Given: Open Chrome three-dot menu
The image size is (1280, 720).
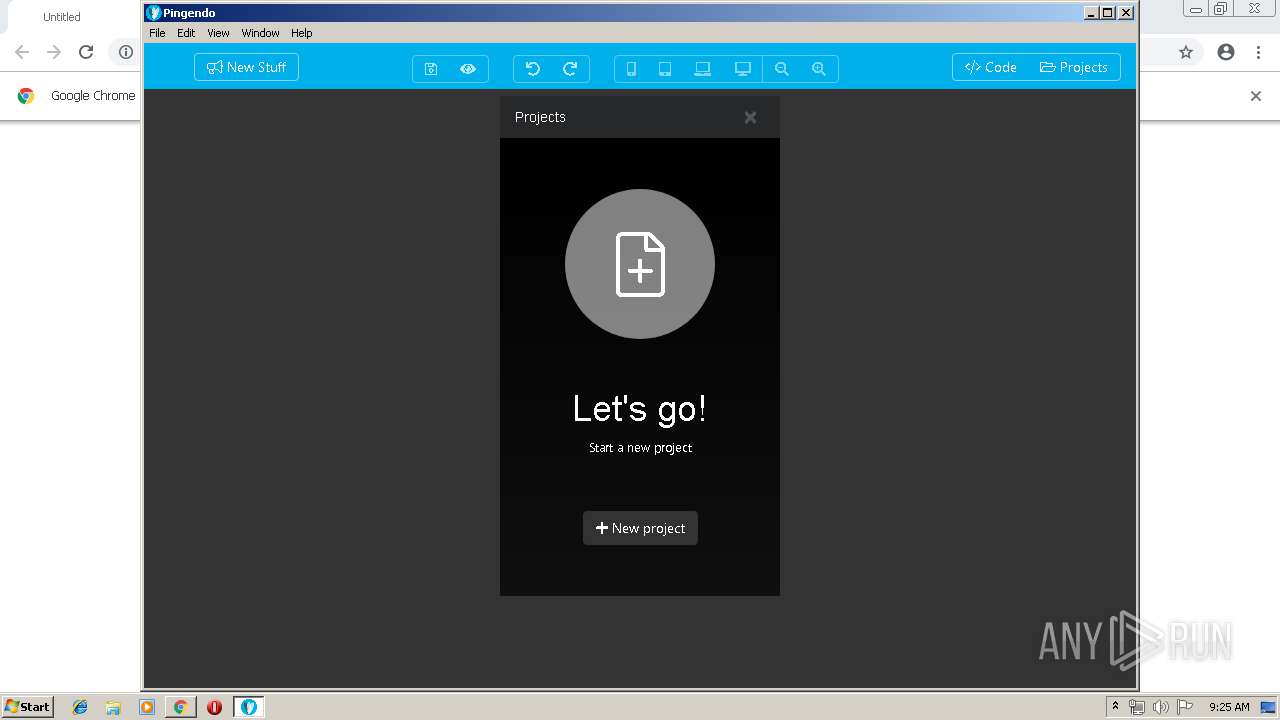Looking at the screenshot, I should tap(1258, 52).
